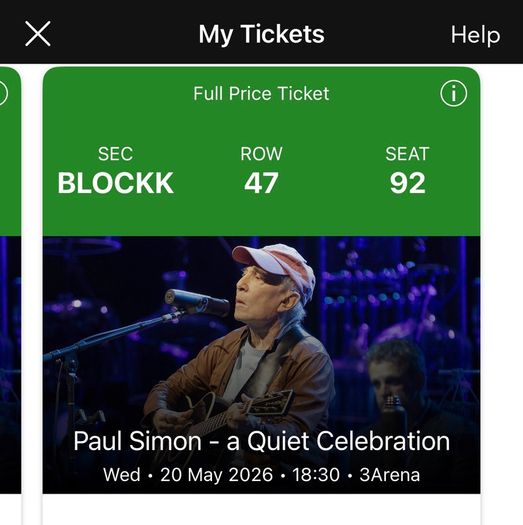
Task: Tap the previous ticket card's green header
Action: pyautogui.click(x=10, y=152)
